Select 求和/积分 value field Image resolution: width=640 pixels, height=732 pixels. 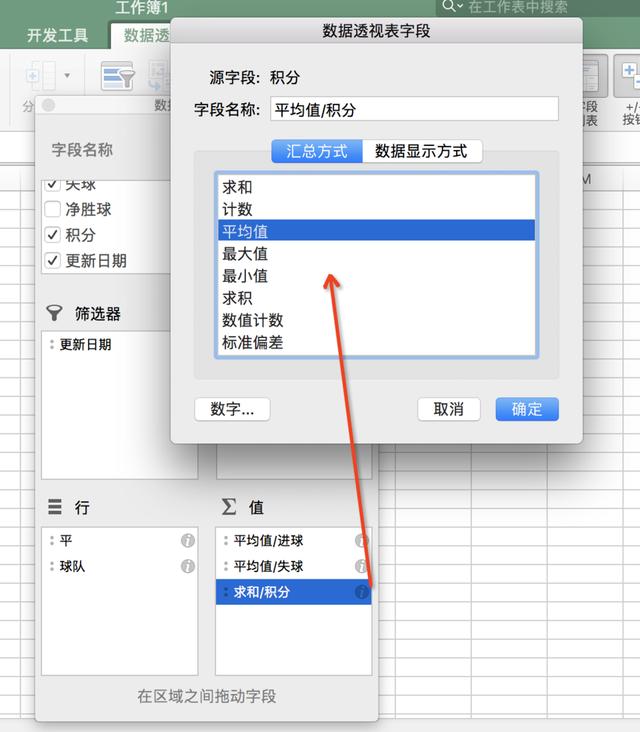pyautogui.click(x=293, y=592)
